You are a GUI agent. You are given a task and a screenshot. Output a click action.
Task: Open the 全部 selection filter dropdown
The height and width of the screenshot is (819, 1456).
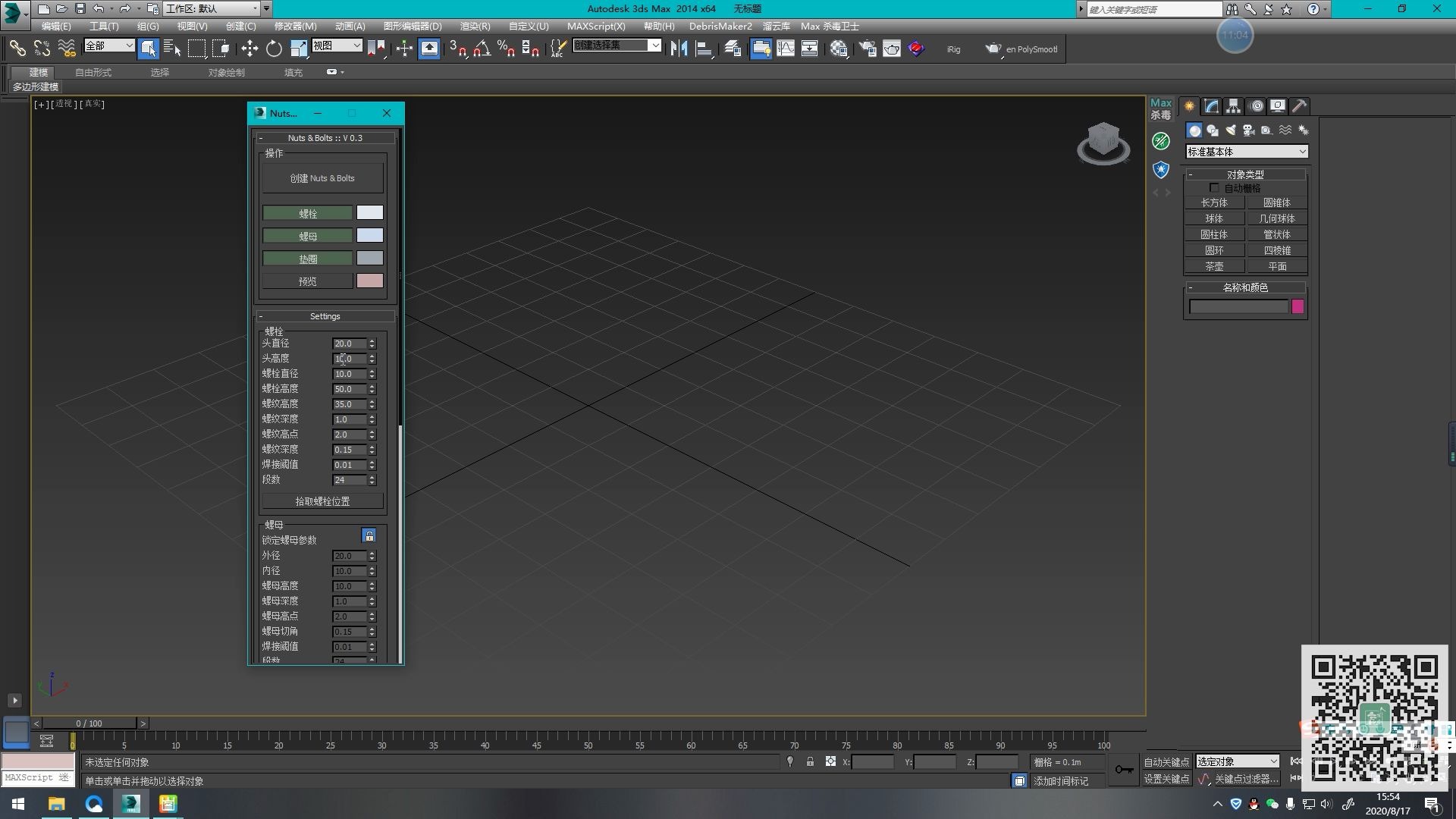point(109,45)
